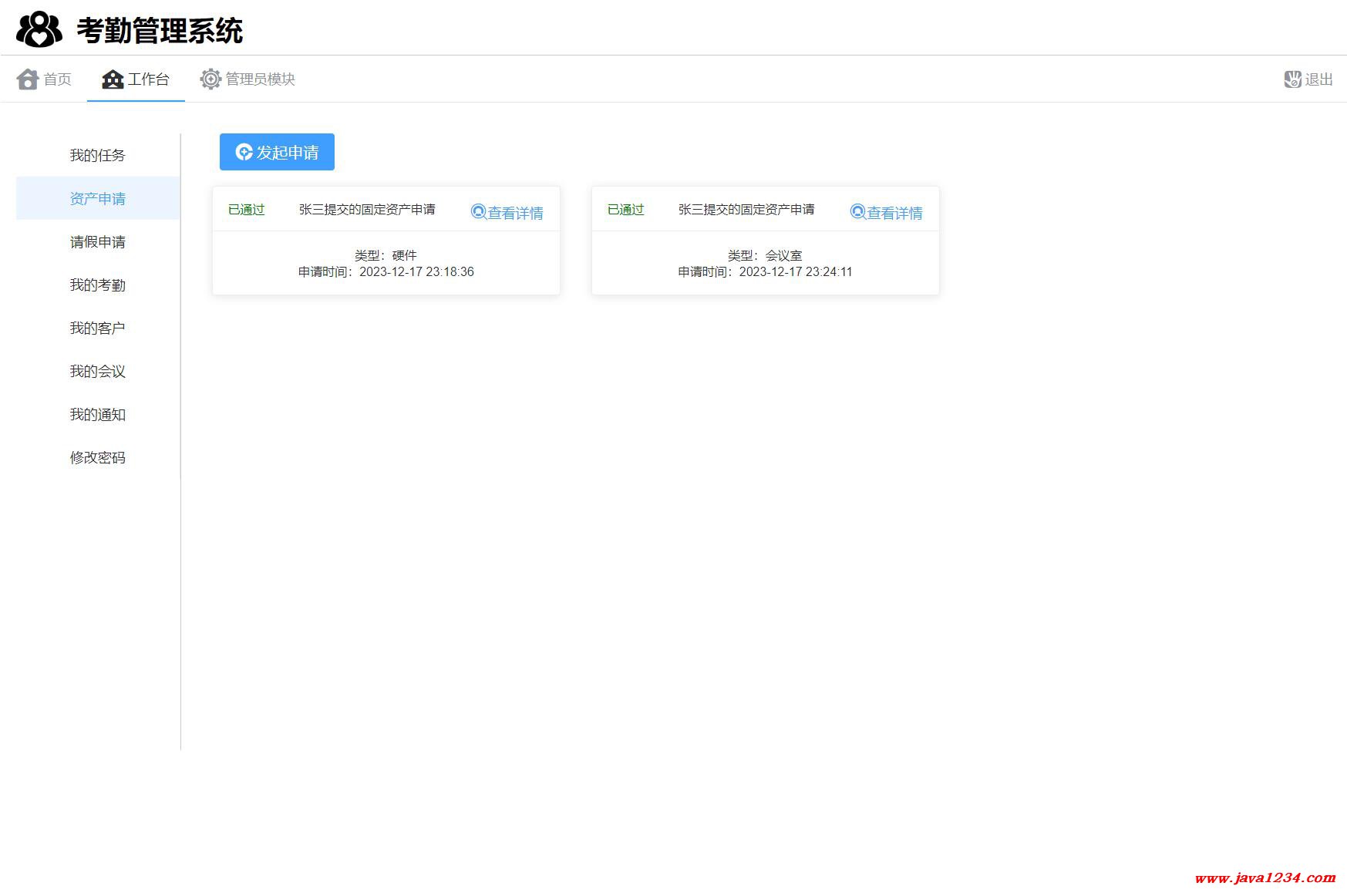
Task: Click 申请时间 2023-12-17 23:18:36
Action: pos(386,271)
